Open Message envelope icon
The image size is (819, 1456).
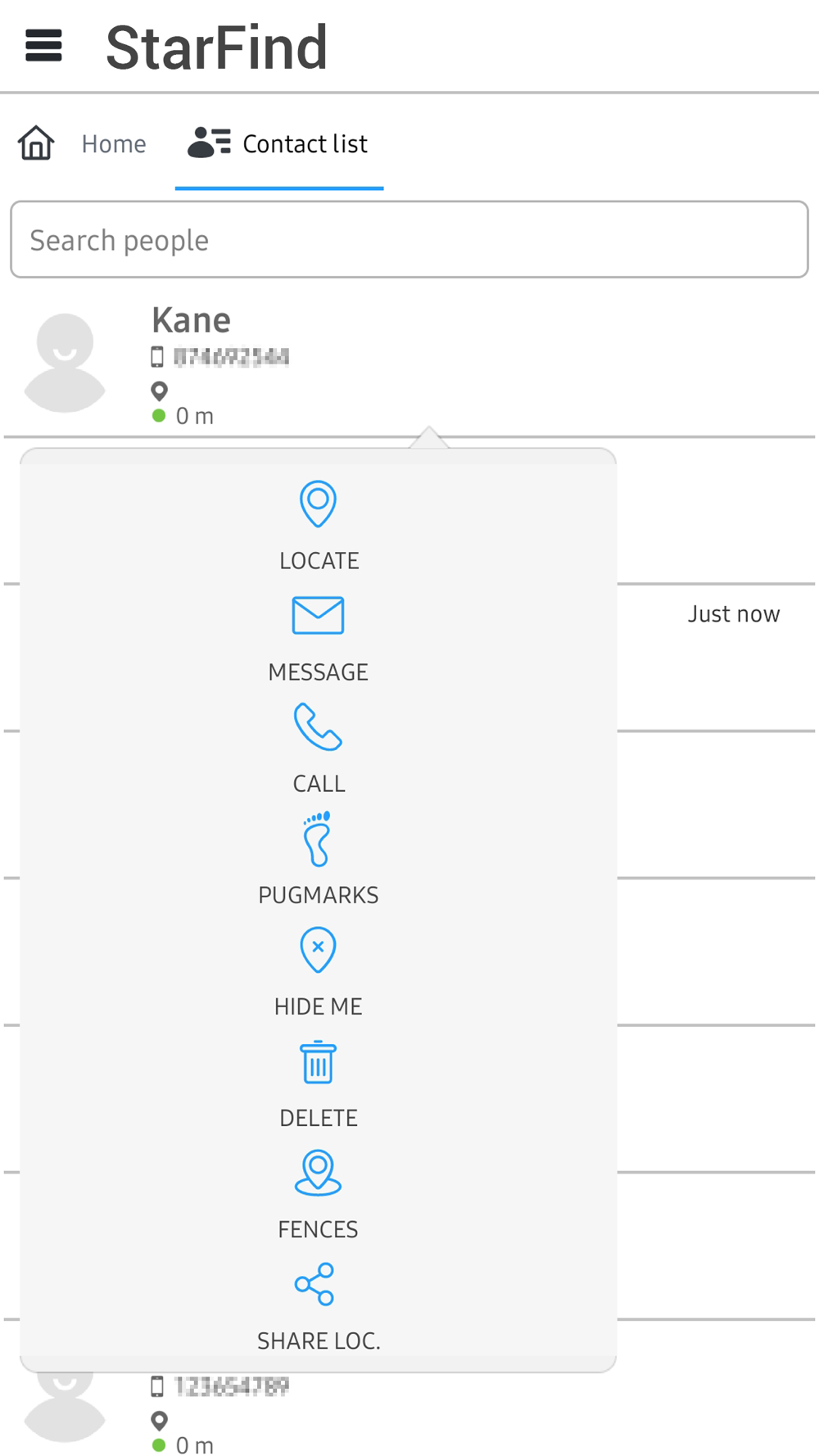(318, 616)
